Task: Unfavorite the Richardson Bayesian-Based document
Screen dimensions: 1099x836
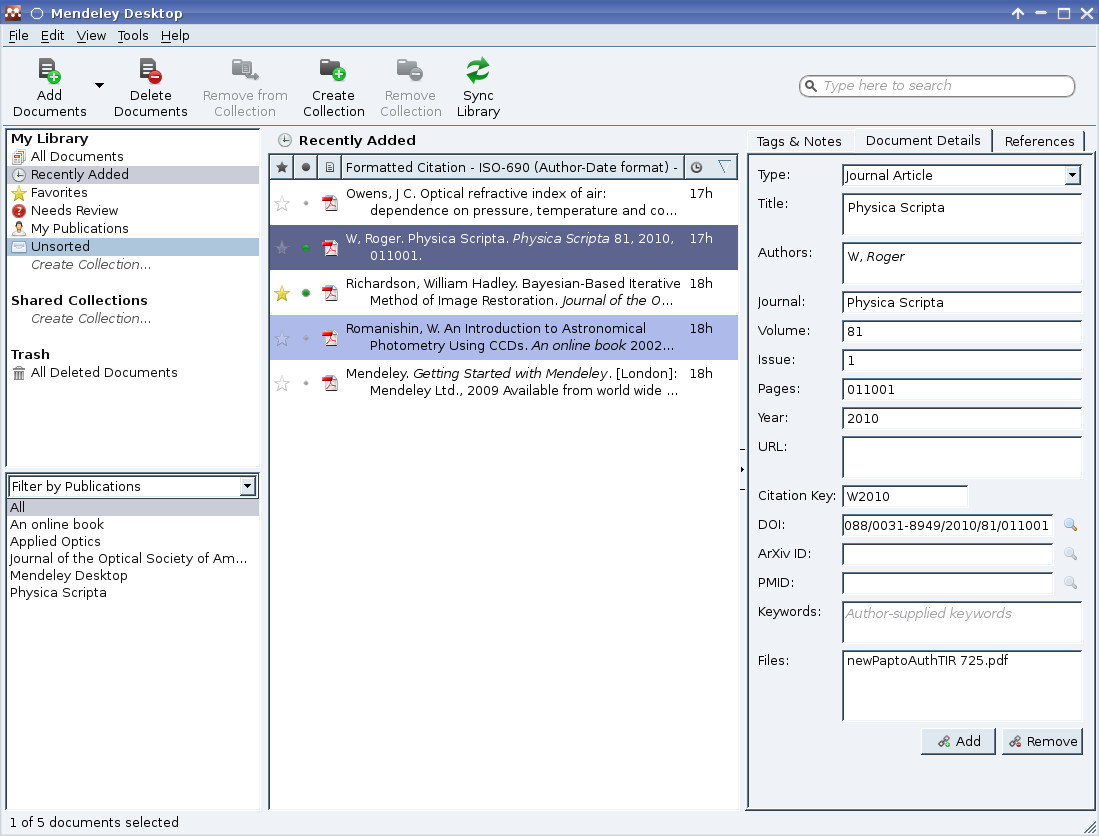Action: (282, 293)
